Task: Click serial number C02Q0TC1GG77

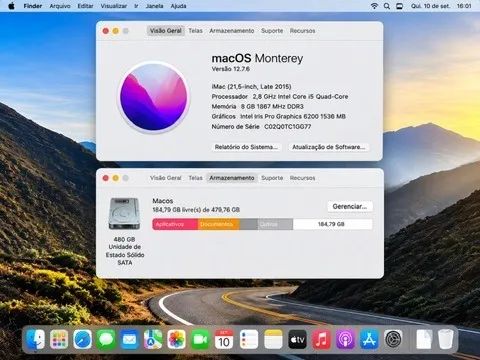Action: point(288,127)
